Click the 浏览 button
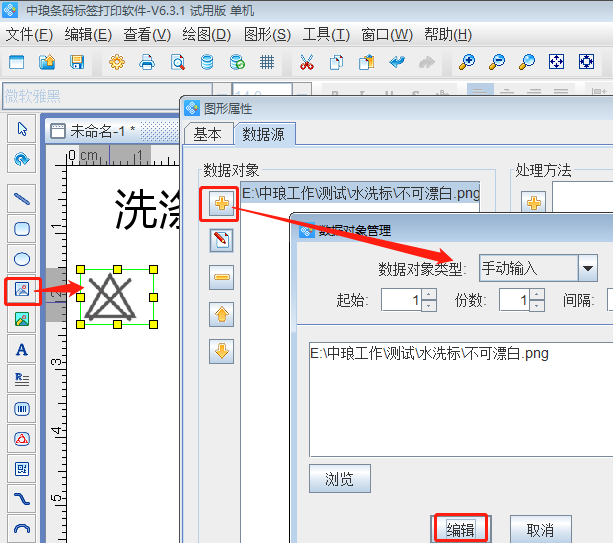 pos(339,478)
